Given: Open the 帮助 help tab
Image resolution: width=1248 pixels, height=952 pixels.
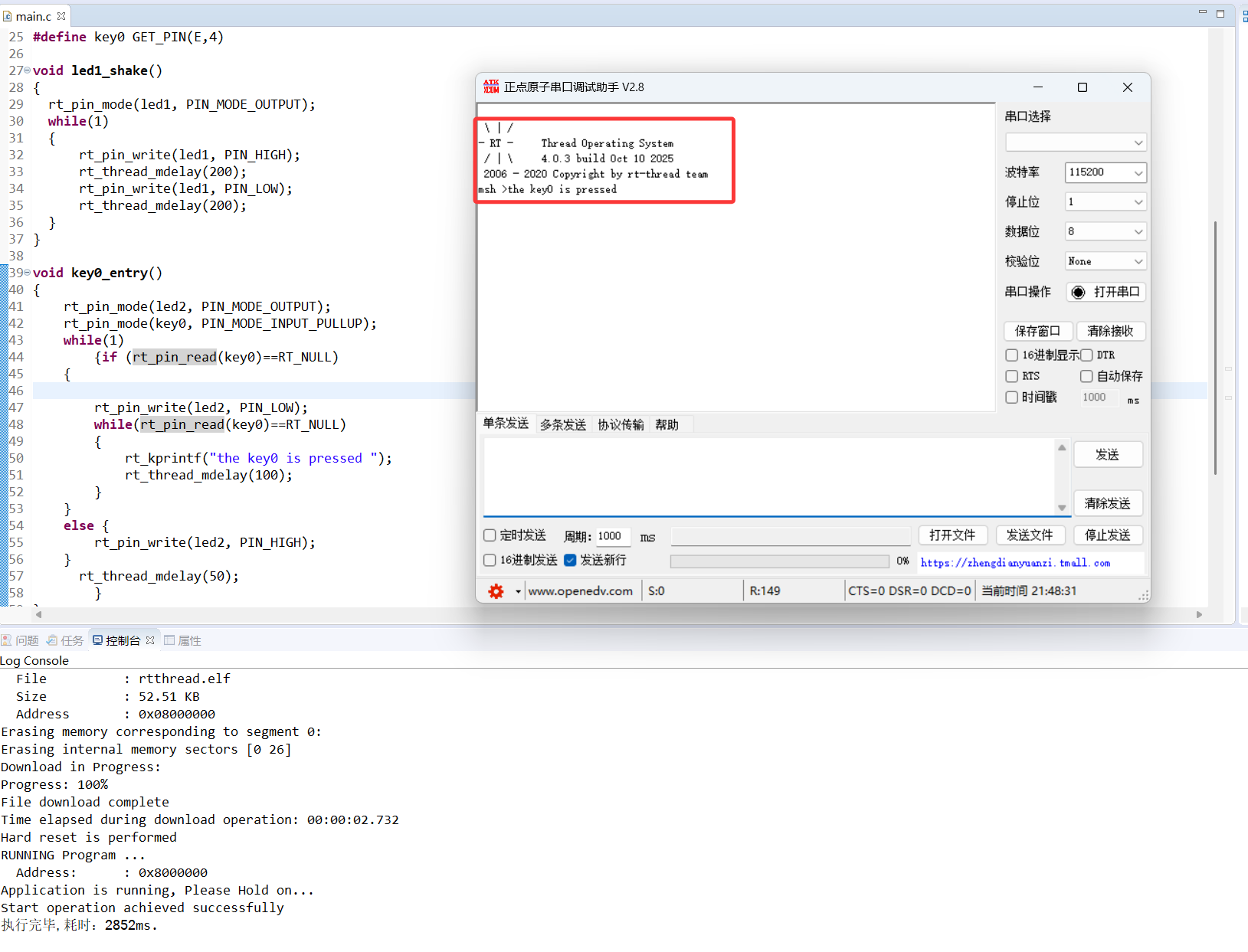Looking at the screenshot, I should (666, 424).
